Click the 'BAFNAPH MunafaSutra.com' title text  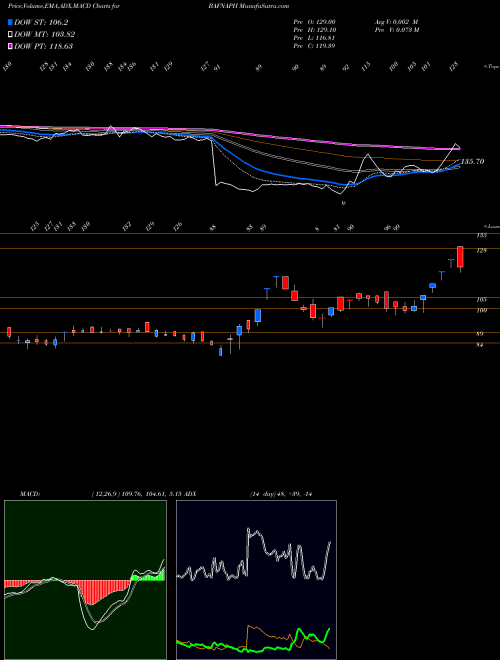(x=248, y=6)
